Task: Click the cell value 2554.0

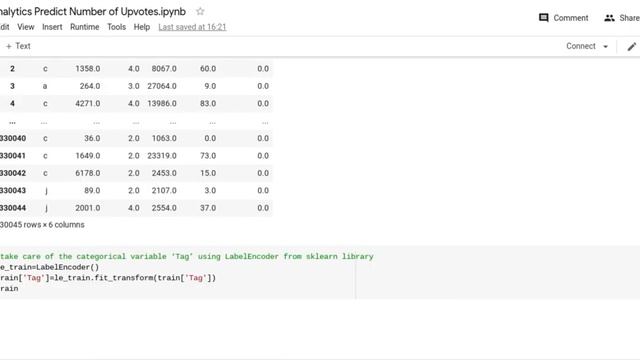Action: pyautogui.click(x=164, y=208)
